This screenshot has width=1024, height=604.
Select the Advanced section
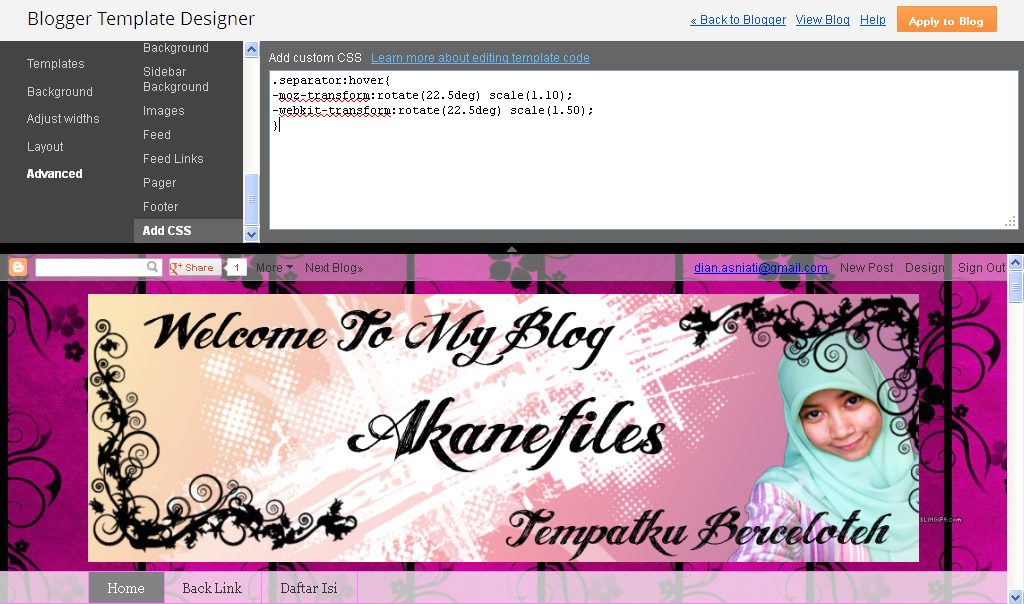click(x=54, y=174)
